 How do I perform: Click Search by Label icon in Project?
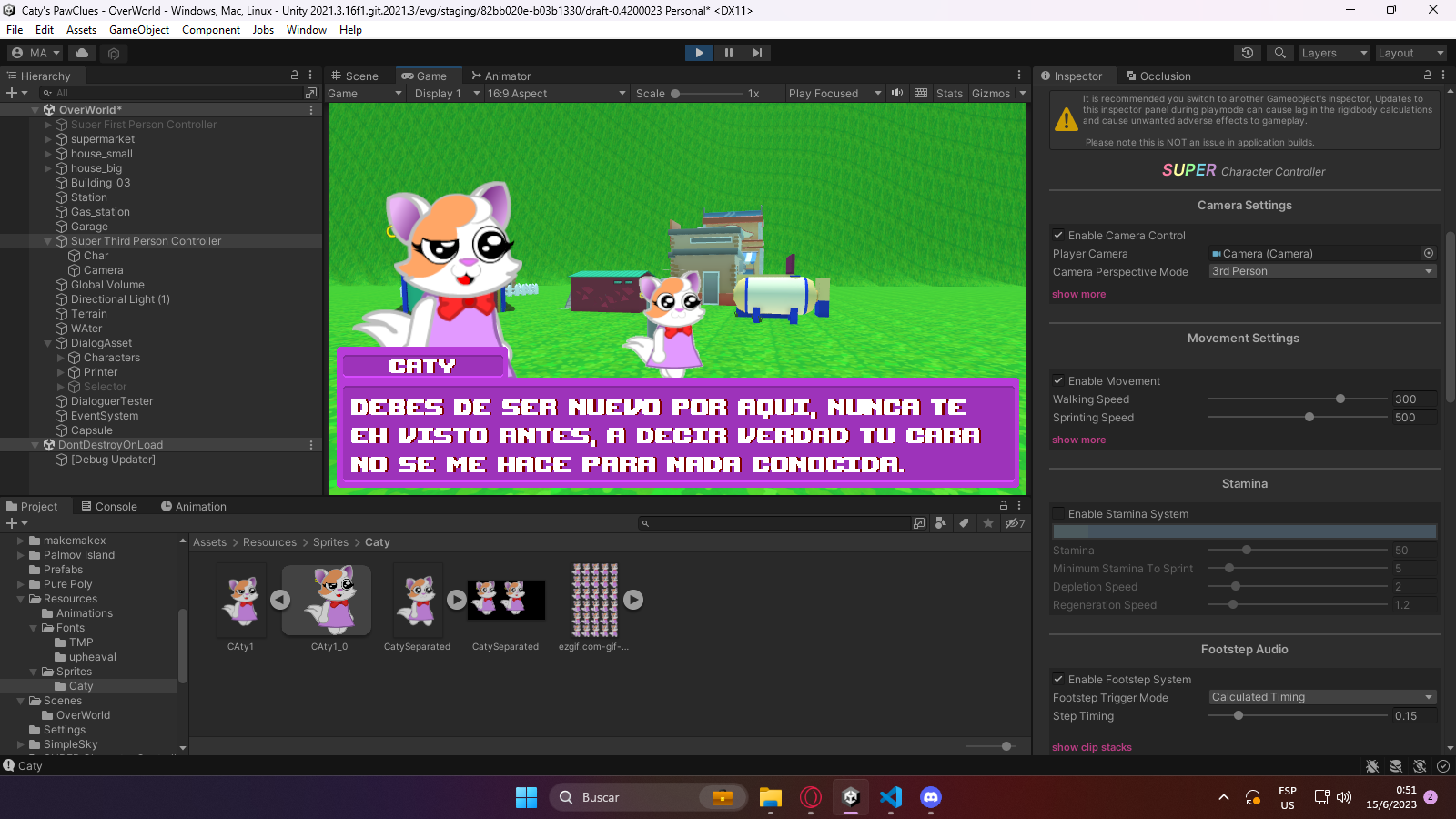tap(964, 523)
